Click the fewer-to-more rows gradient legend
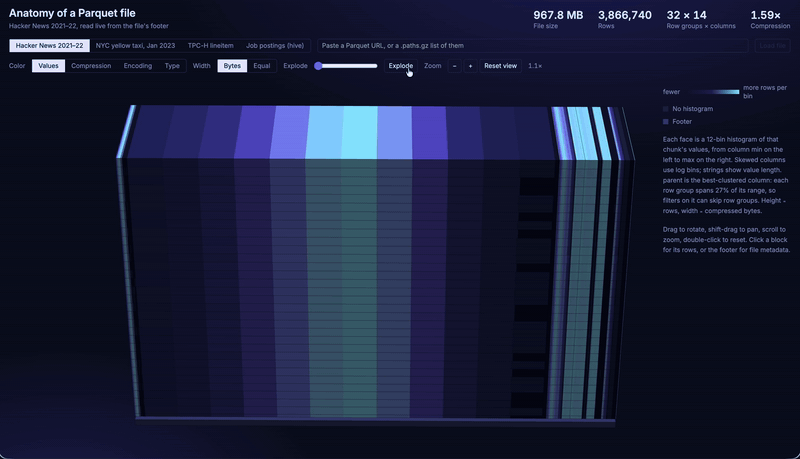 [712, 92]
